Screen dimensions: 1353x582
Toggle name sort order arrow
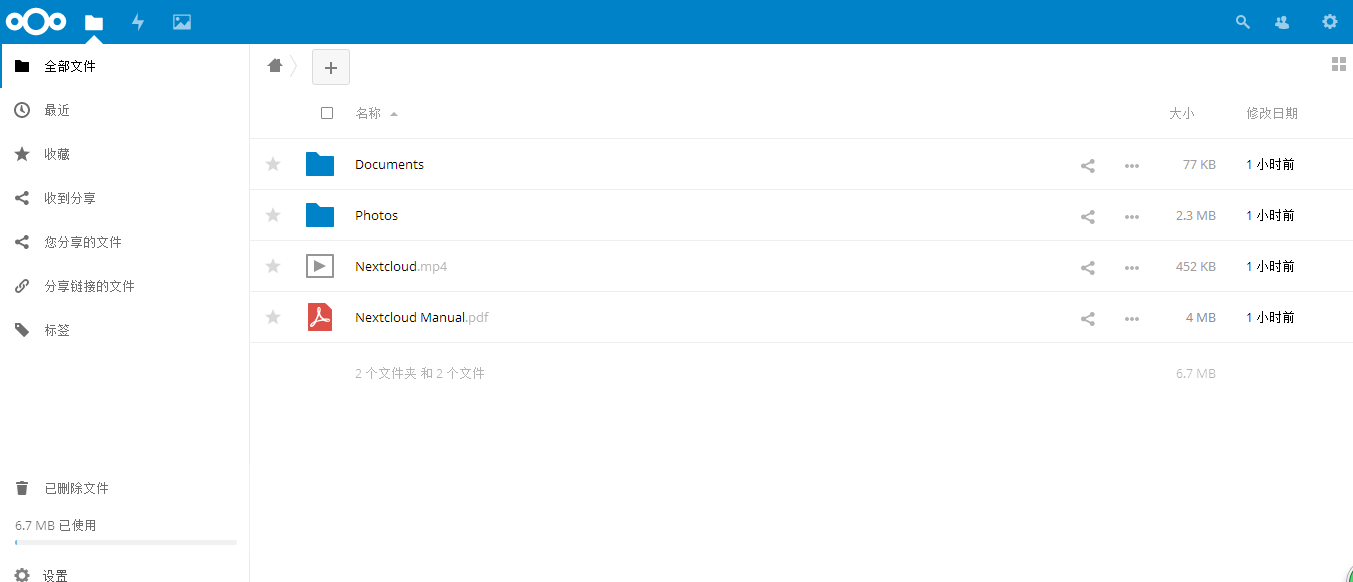click(x=392, y=113)
